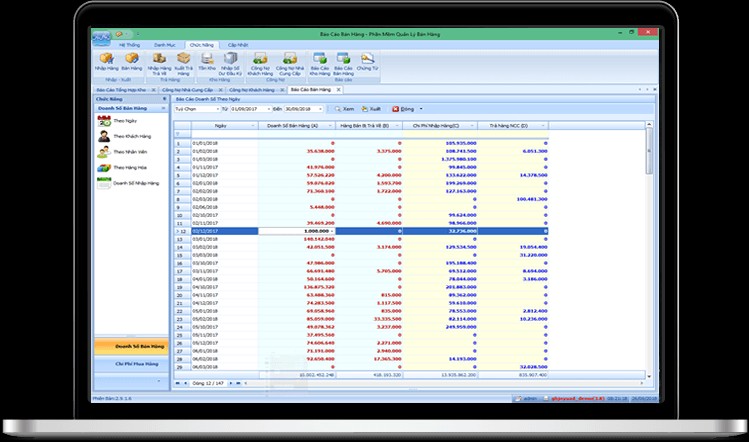Close the Báo Cáo Tổng Hợp Kho tab

tap(153, 90)
